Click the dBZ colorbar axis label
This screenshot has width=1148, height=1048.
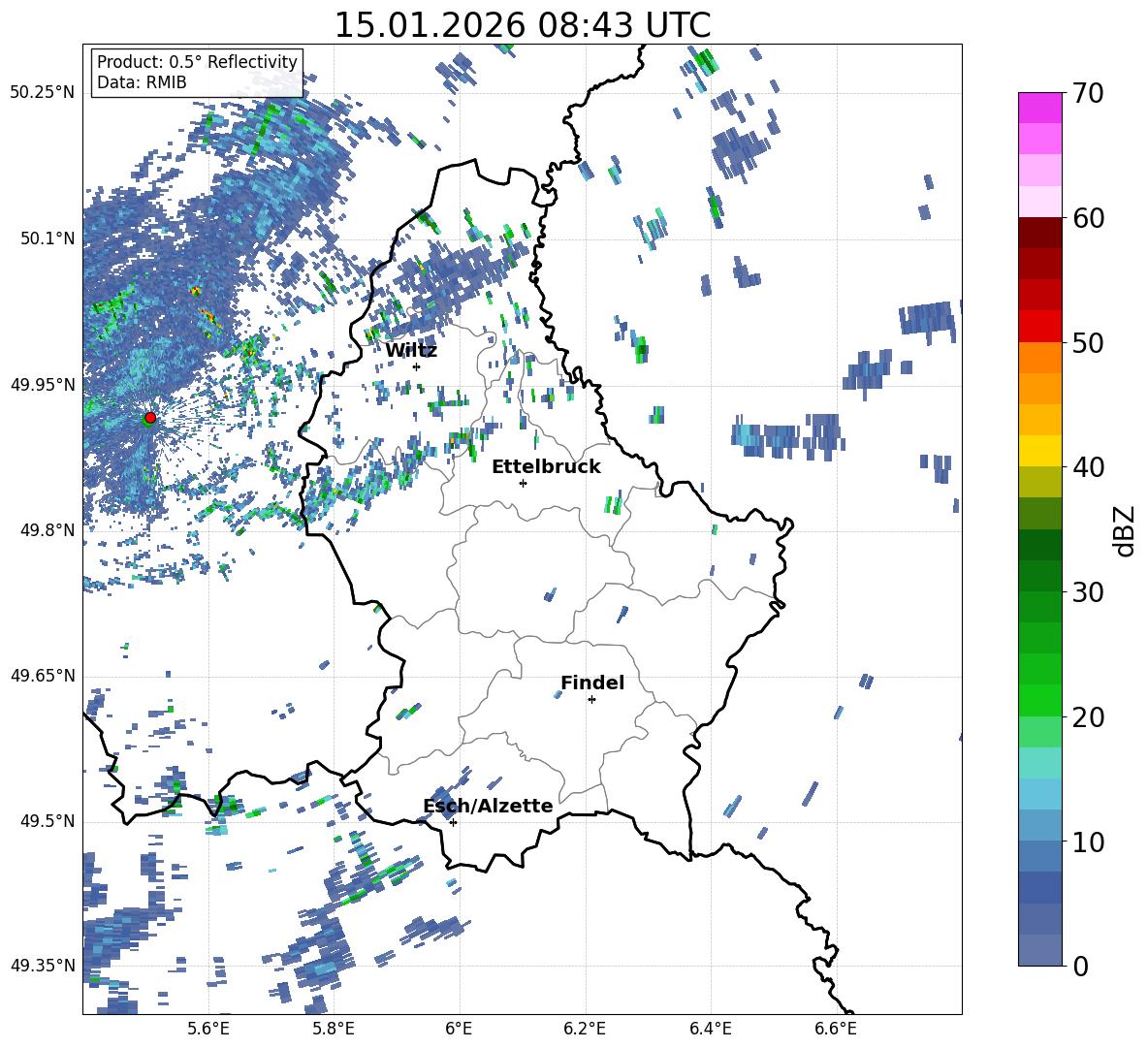click(x=1126, y=530)
